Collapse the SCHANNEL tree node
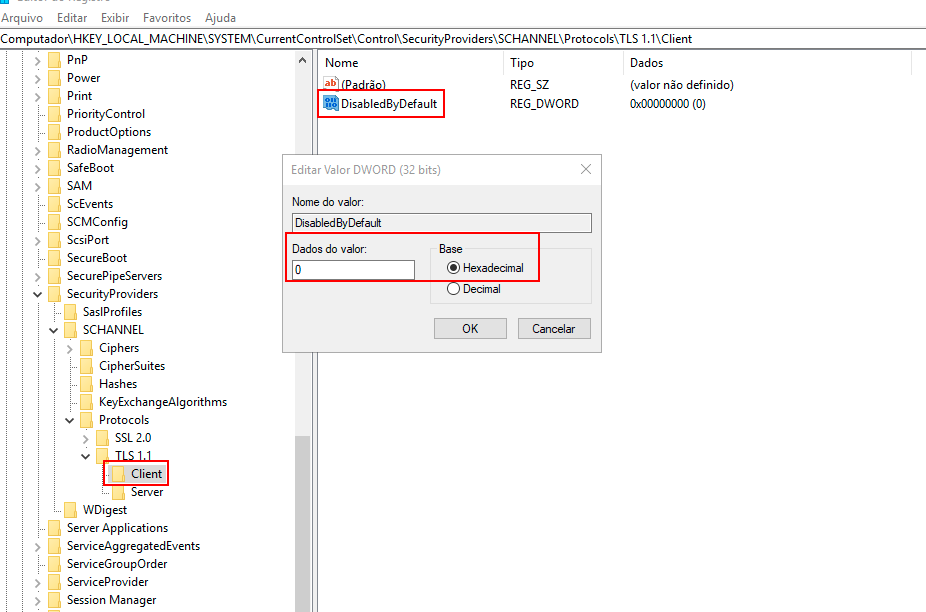This screenshot has width=926, height=612. click(54, 330)
